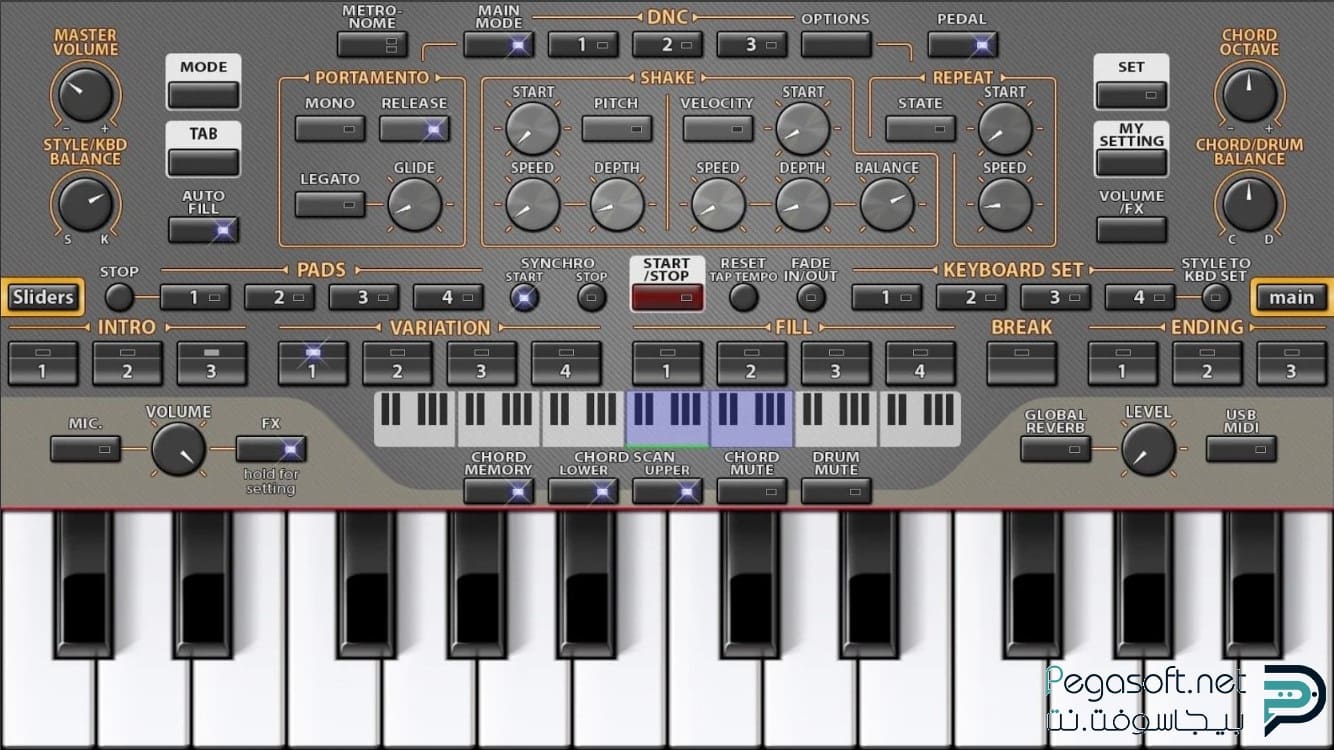The height and width of the screenshot is (750, 1334).
Task: Switch to the main tab
Action: coord(1291,297)
